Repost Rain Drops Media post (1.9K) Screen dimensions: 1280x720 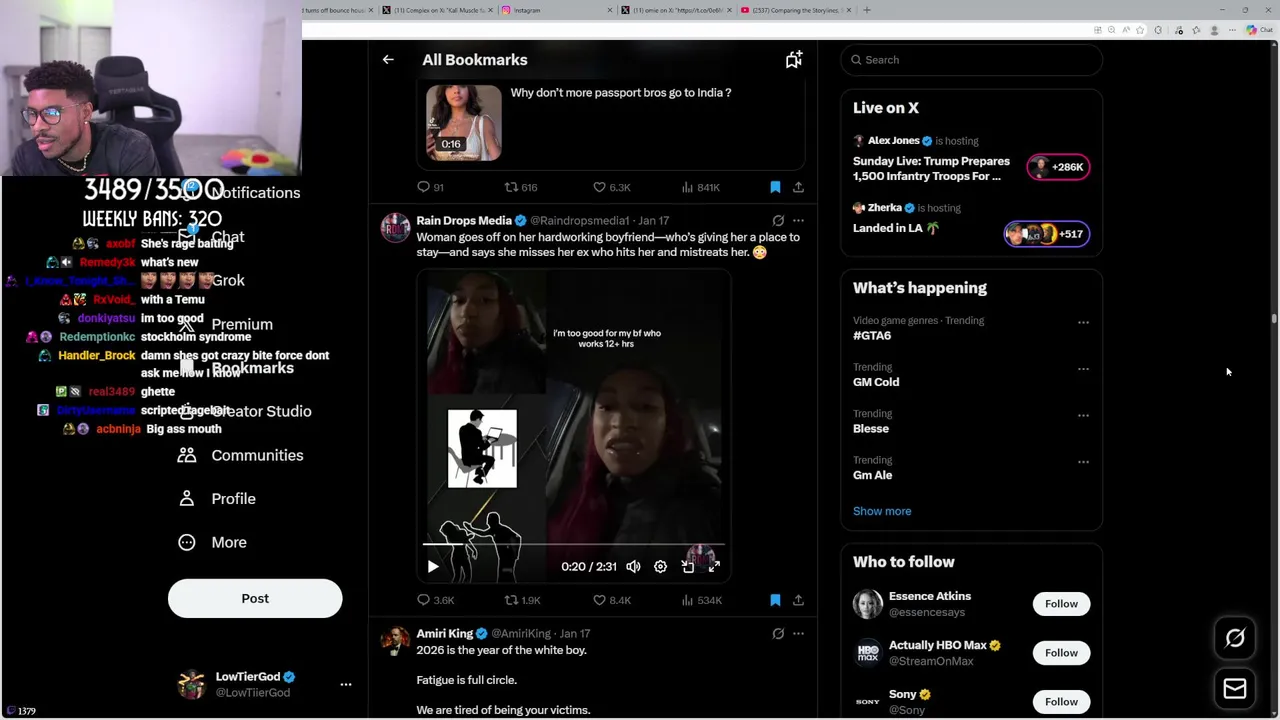pyautogui.click(x=522, y=600)
